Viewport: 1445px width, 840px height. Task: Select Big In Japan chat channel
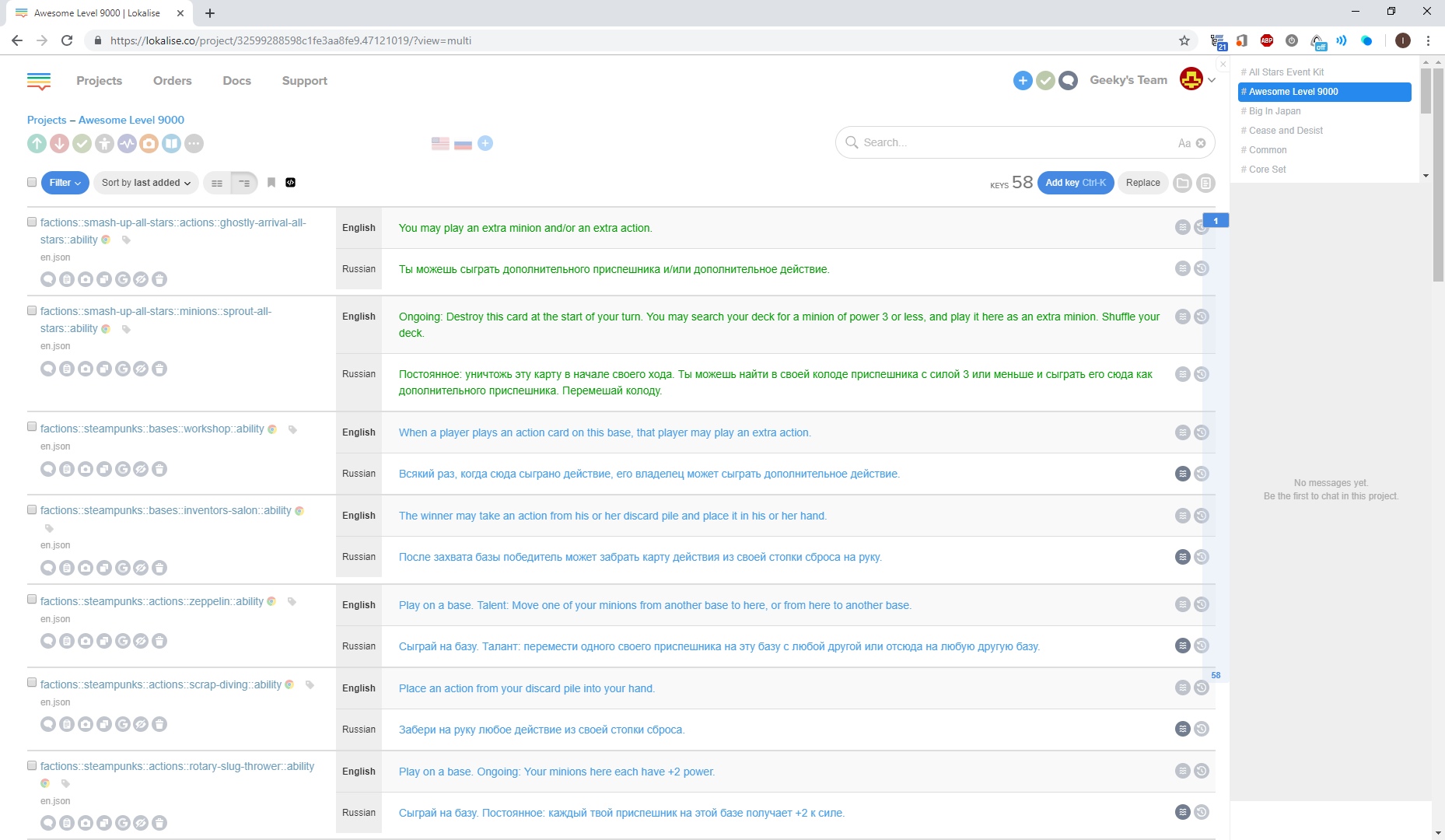point(1324,111)
